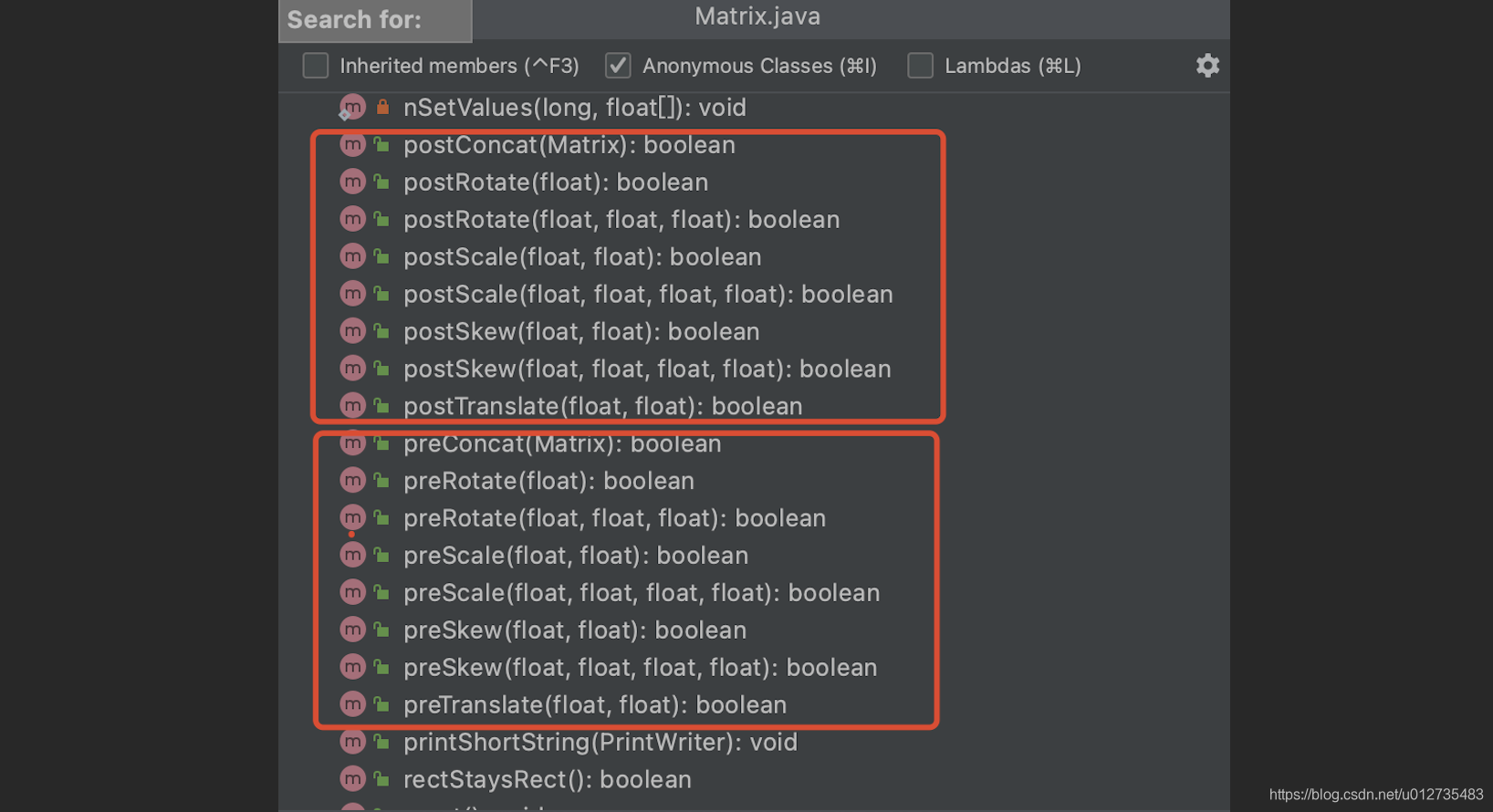Click the Matrix.java title header
The width and height of the screenshot is (1493, 812).
point(757,16)
